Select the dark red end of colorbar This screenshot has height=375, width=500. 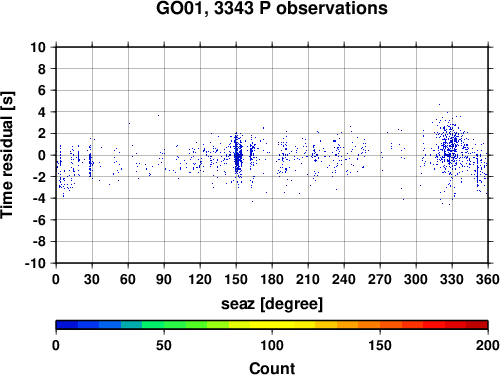tap(477, 325)
